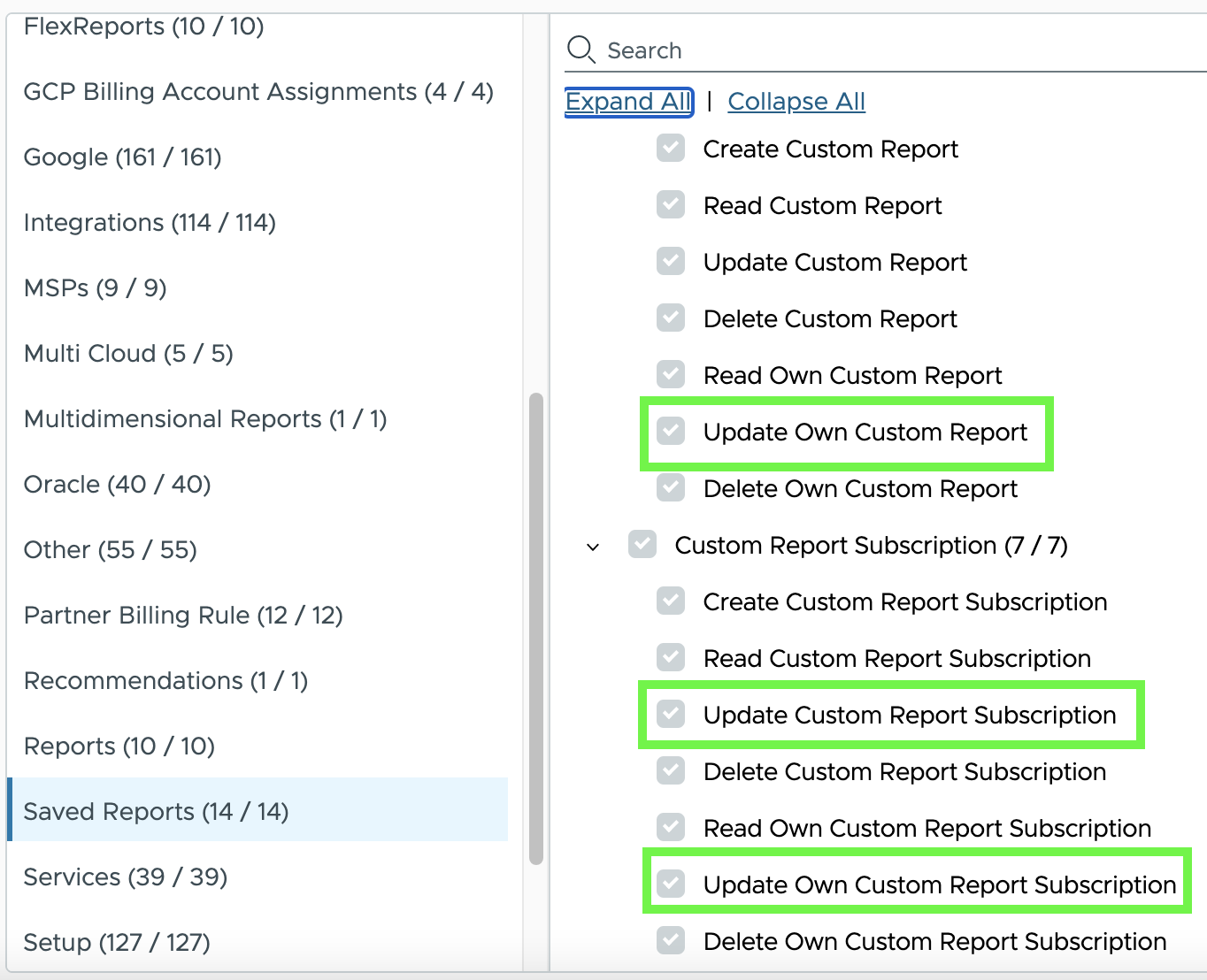
Task: Select Partner Billing Rule category
Action: pyautogui.click(x=183, y=615)
